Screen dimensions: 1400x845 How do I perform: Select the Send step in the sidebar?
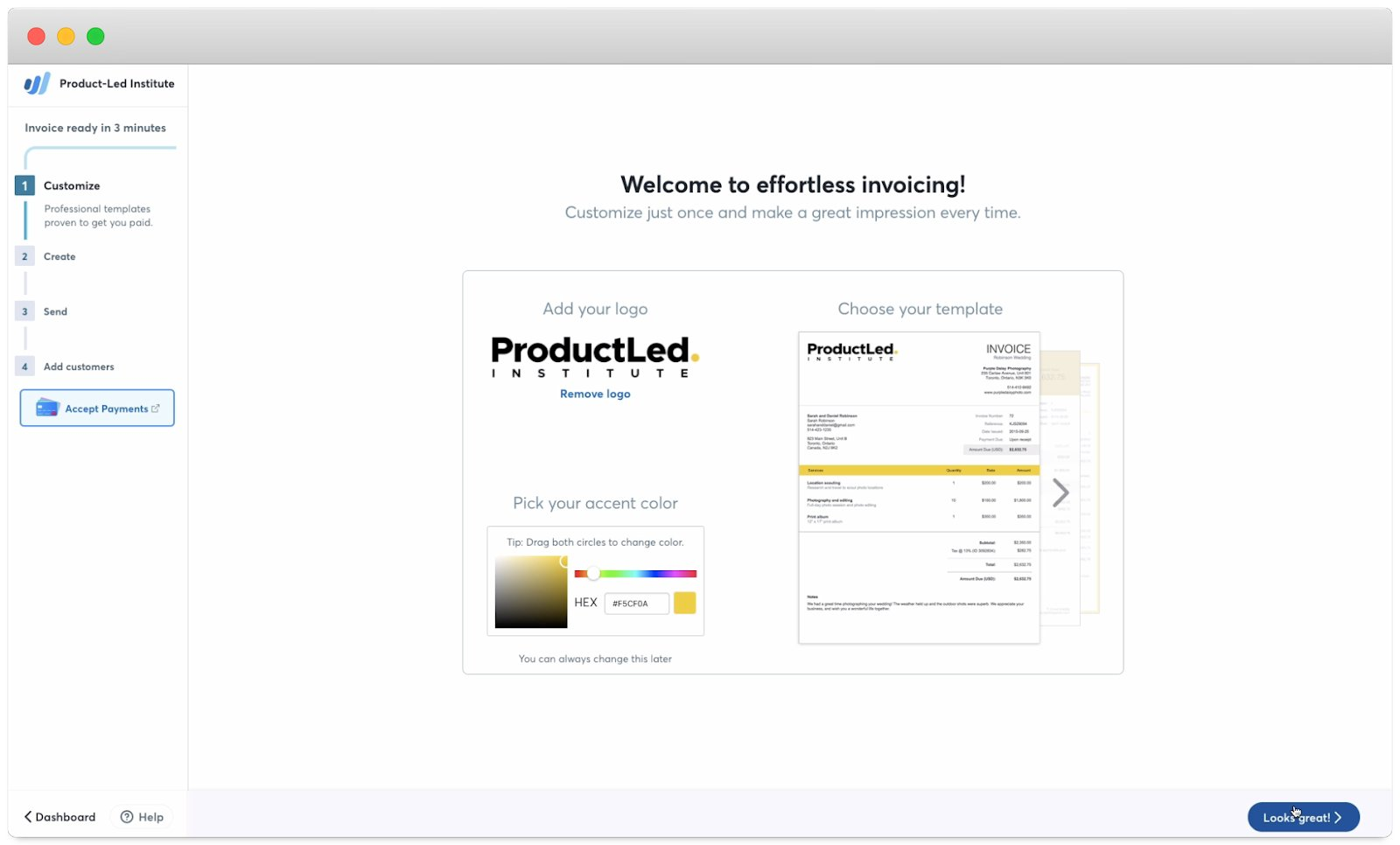click(x=55, y=311)
